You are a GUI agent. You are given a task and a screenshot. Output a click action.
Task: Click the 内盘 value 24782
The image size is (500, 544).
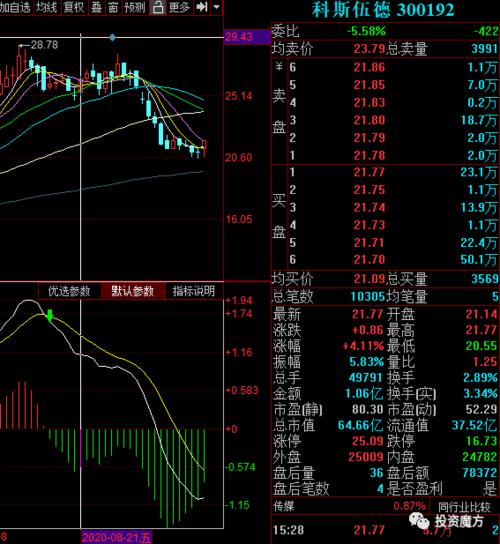click(x=480, y=457)
